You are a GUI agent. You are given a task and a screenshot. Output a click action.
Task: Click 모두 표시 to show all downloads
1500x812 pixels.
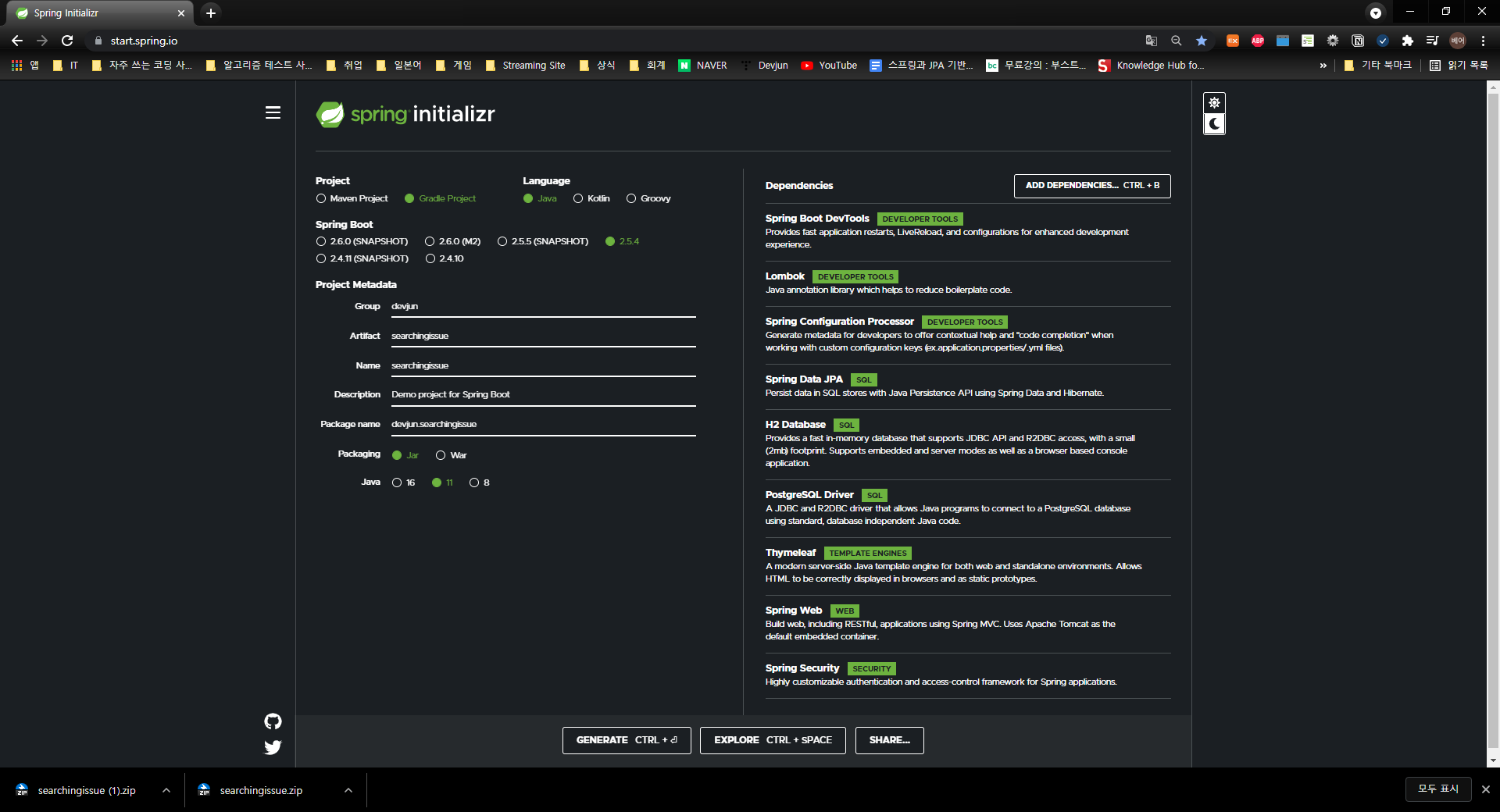pos(1438,789)
